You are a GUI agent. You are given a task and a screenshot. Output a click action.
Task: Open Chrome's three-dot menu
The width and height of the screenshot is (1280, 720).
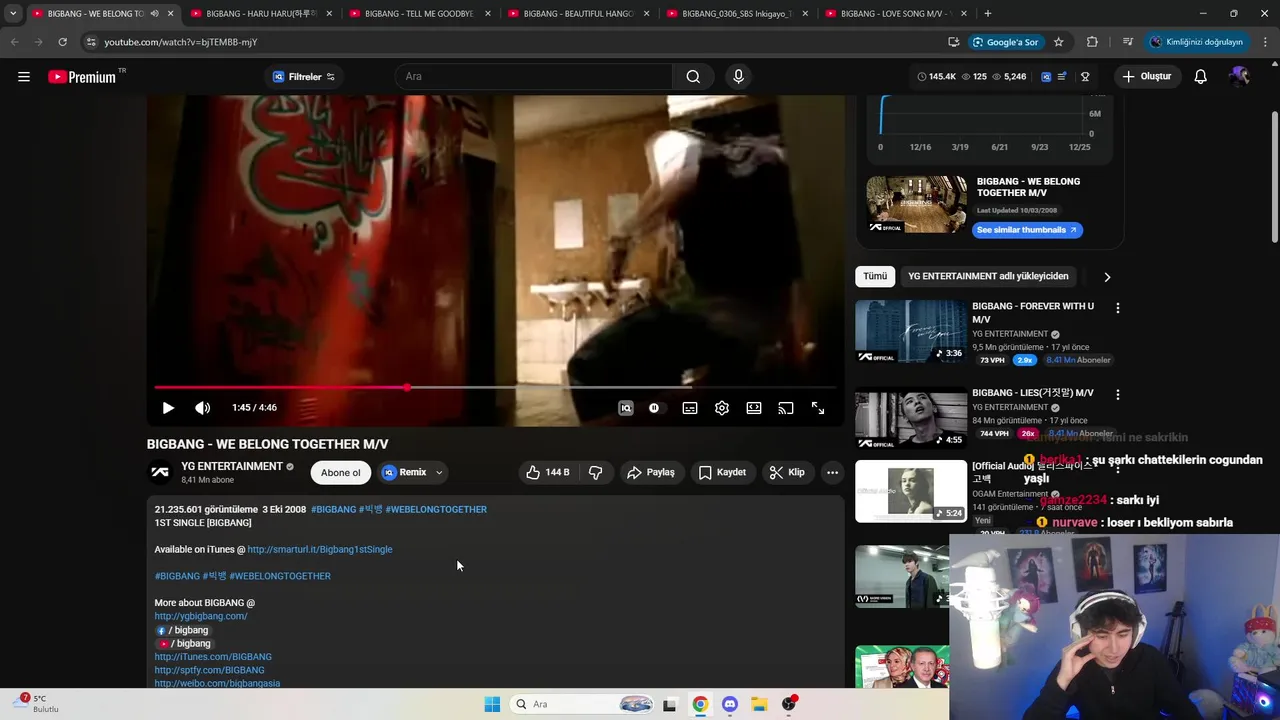coord(1266,42)
